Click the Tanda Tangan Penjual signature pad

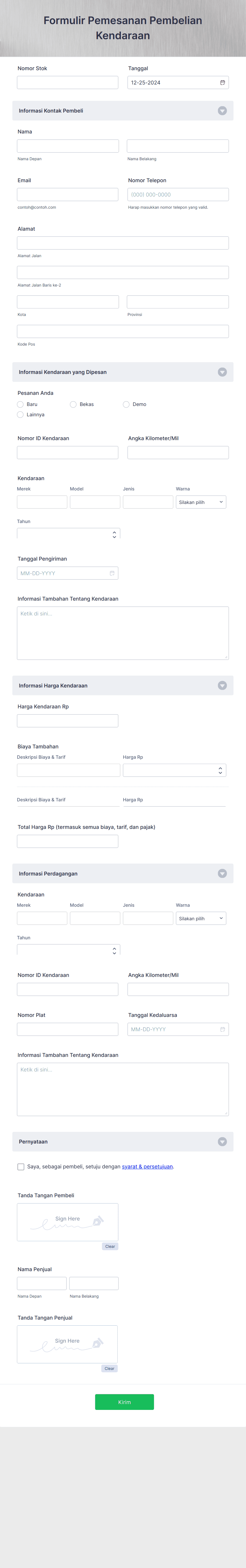[67, 1344]
